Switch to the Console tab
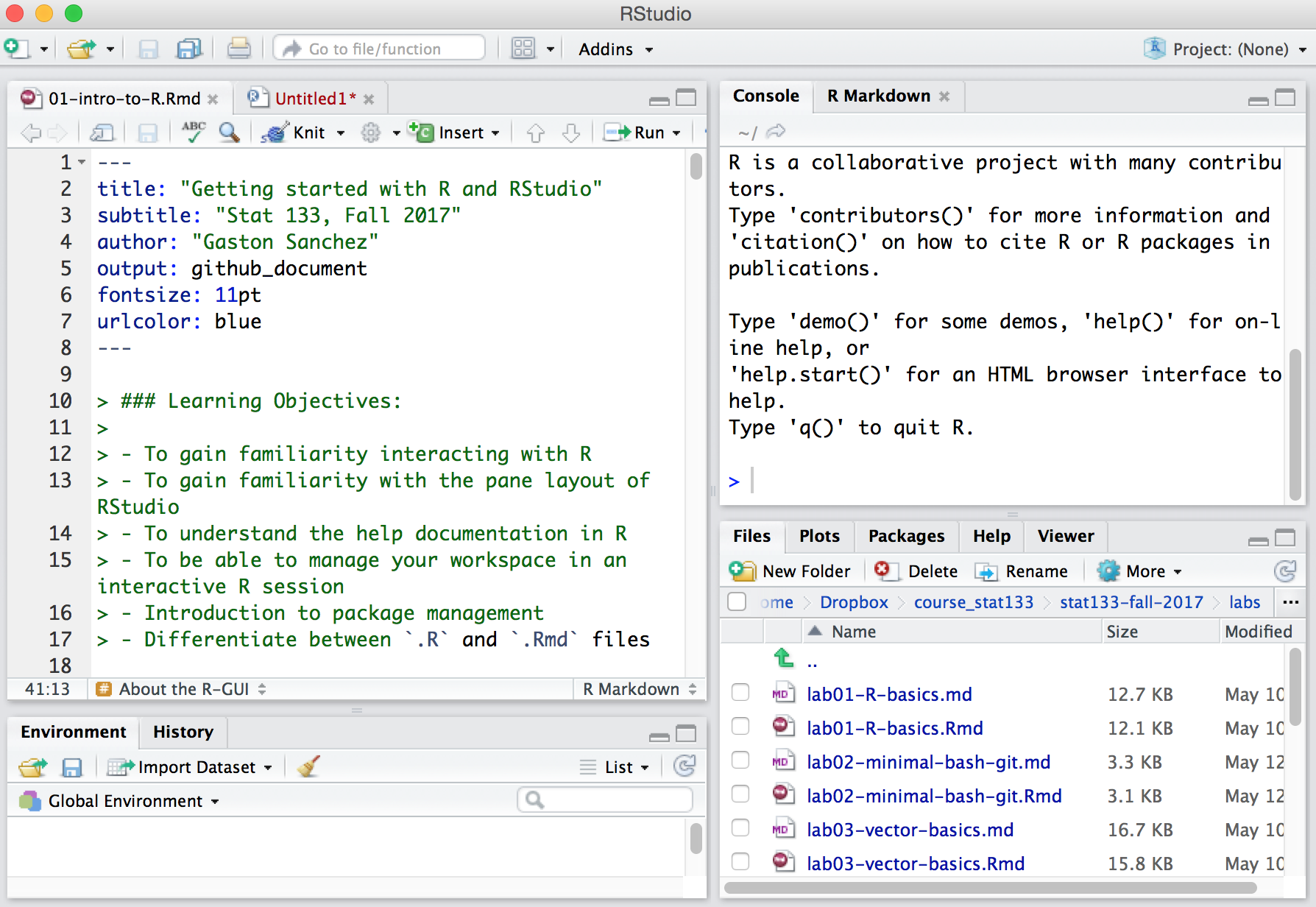 (x=765, y=96)
